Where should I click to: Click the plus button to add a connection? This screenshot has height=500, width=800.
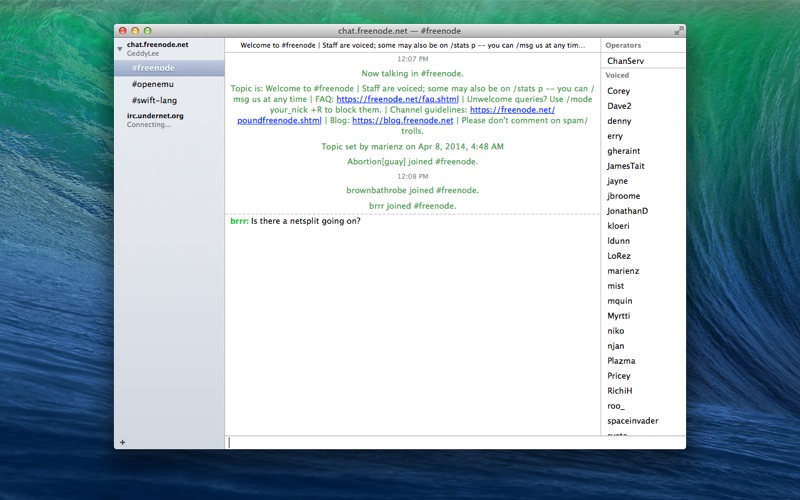pos(122,442)
